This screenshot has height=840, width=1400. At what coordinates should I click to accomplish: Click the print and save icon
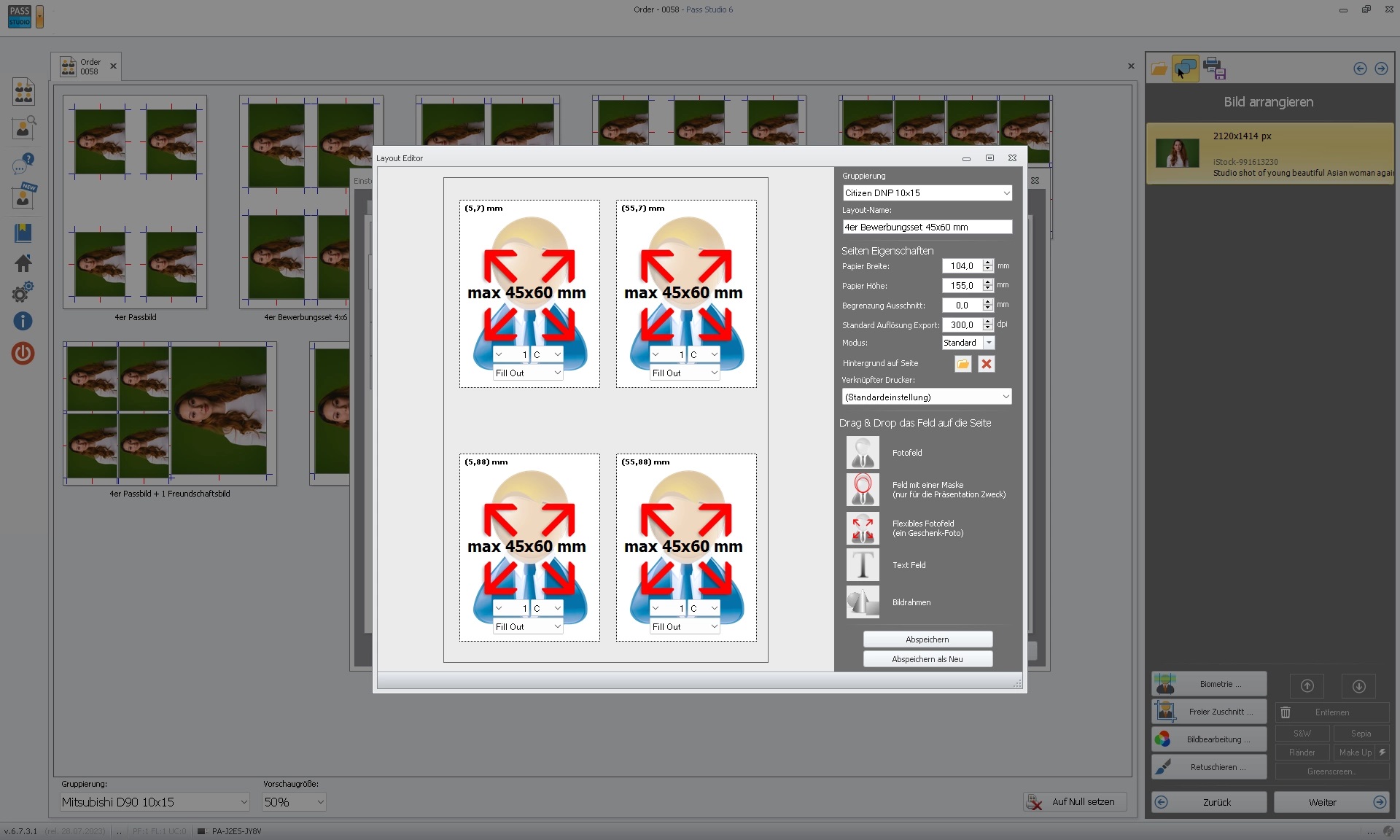[x=1215, y=68]
